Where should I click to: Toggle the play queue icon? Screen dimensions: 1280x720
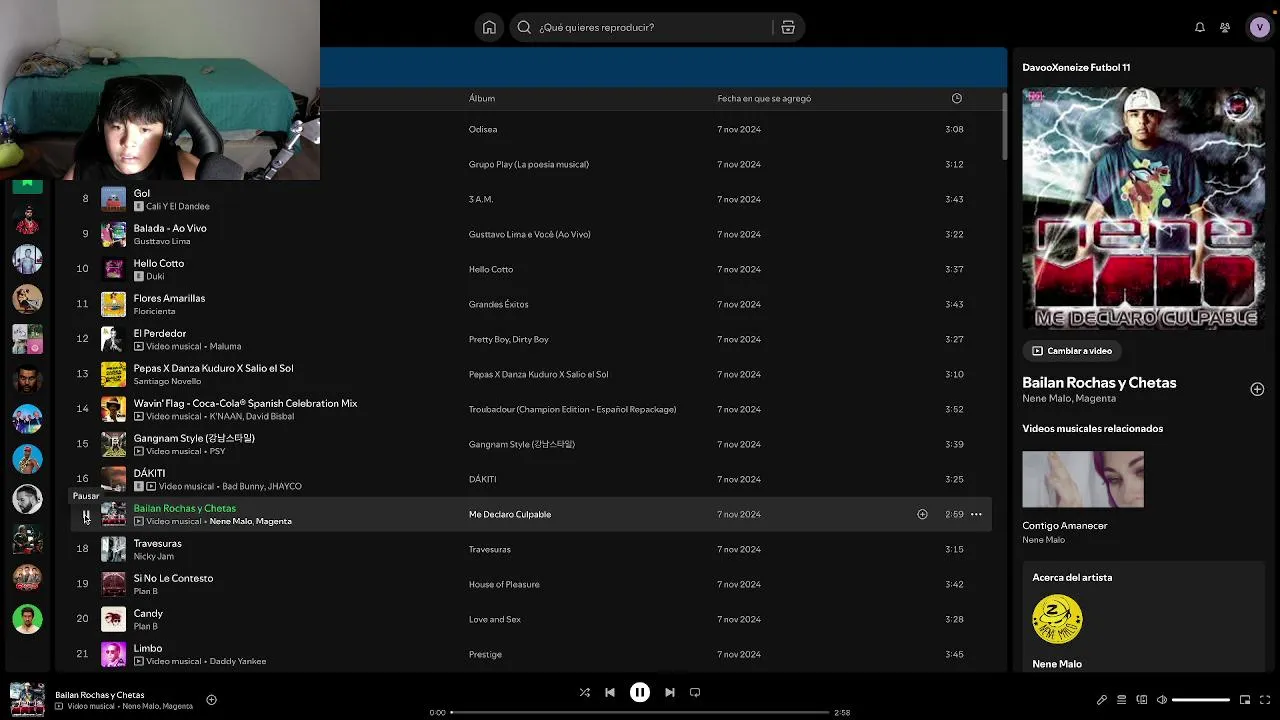click(x=1122, y=700)
